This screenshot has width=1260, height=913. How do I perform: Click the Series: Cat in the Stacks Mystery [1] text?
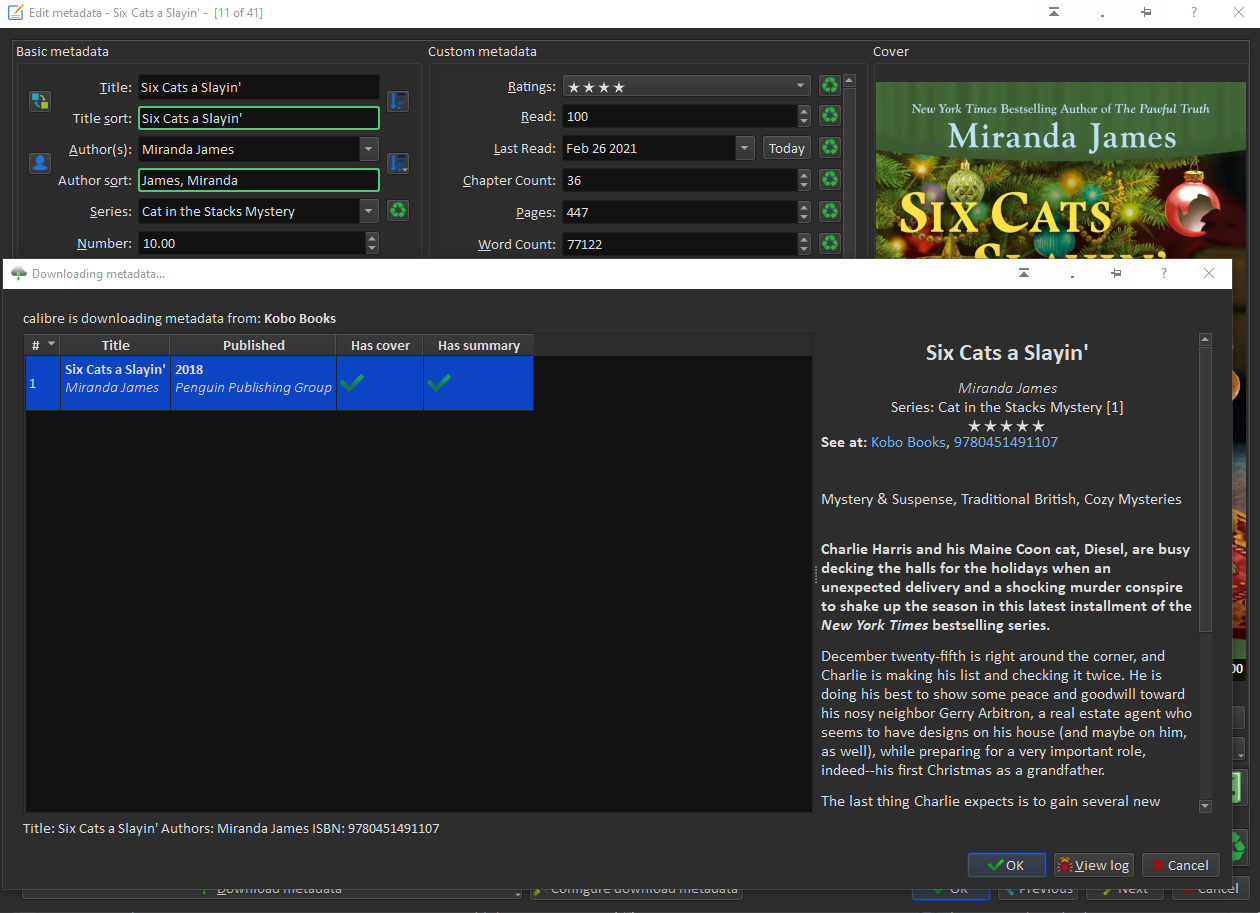coord(1007,407)
